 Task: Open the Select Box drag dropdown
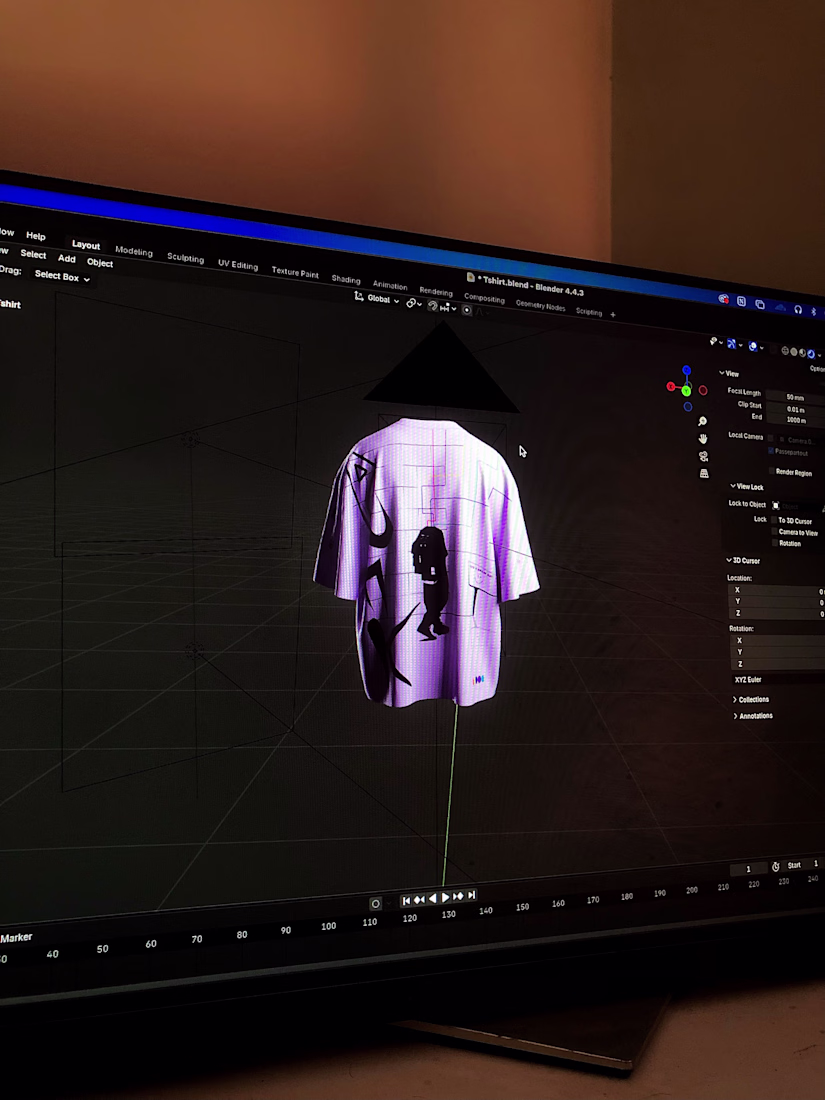(62, 277)
